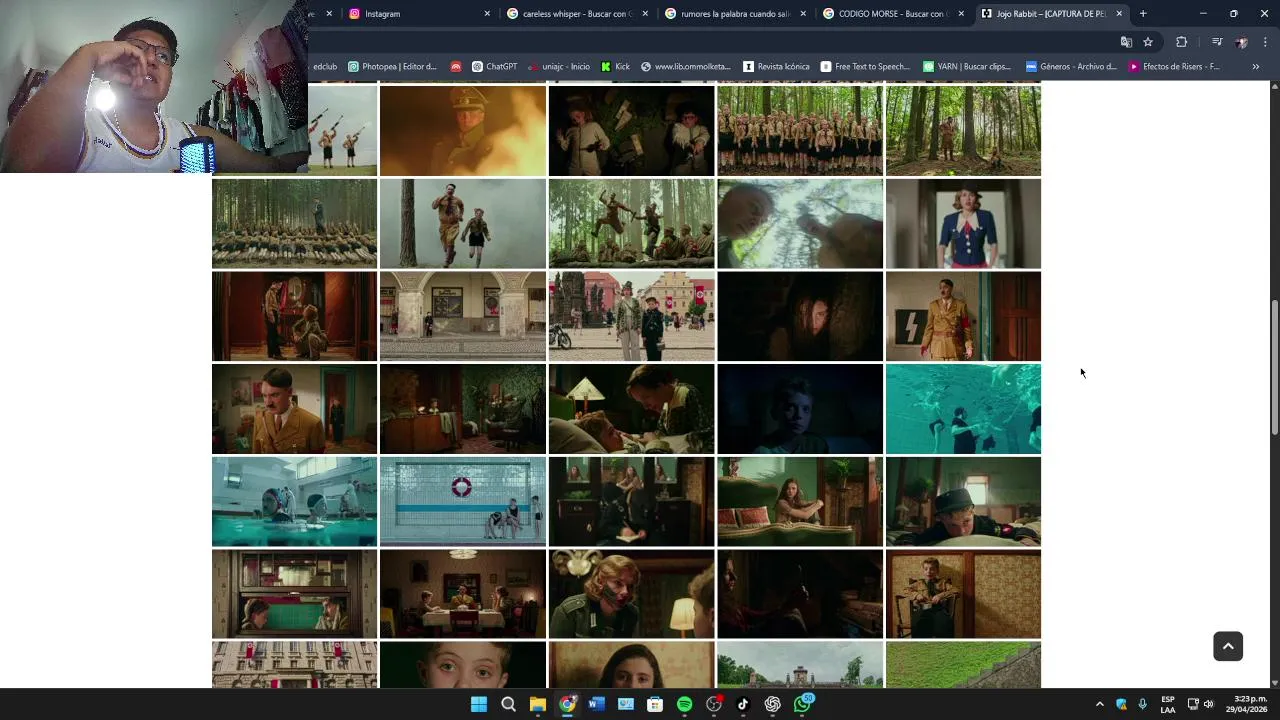Image resolution: width=1280 pixels, height=720 pixels.
Task: Click the Chrome taskbar icon
Action: (567, 704)
